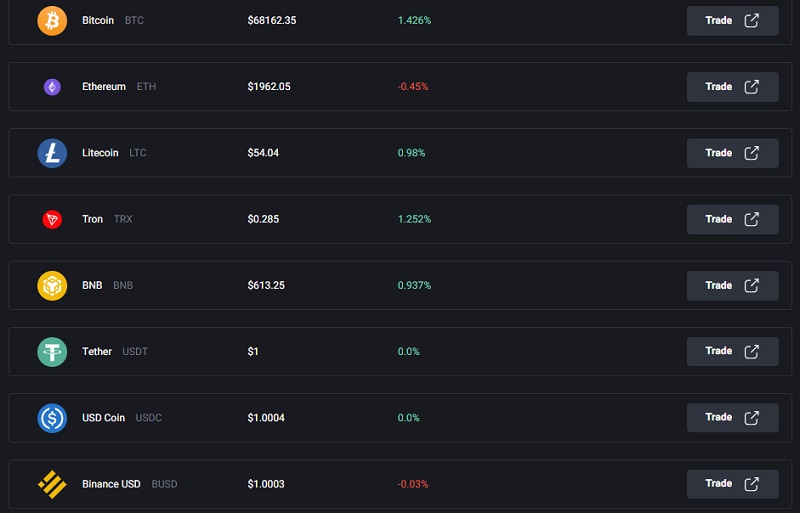Select the Ethereum name label
This screenshot has width=800, height=513.
tap(104, 87)
